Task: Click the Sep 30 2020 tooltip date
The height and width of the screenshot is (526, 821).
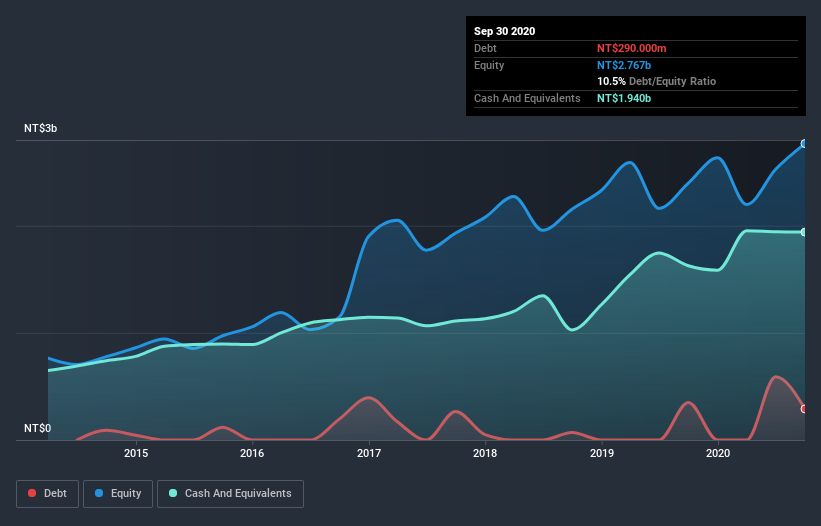Action: pyautogui.click(x=504, y=31)
